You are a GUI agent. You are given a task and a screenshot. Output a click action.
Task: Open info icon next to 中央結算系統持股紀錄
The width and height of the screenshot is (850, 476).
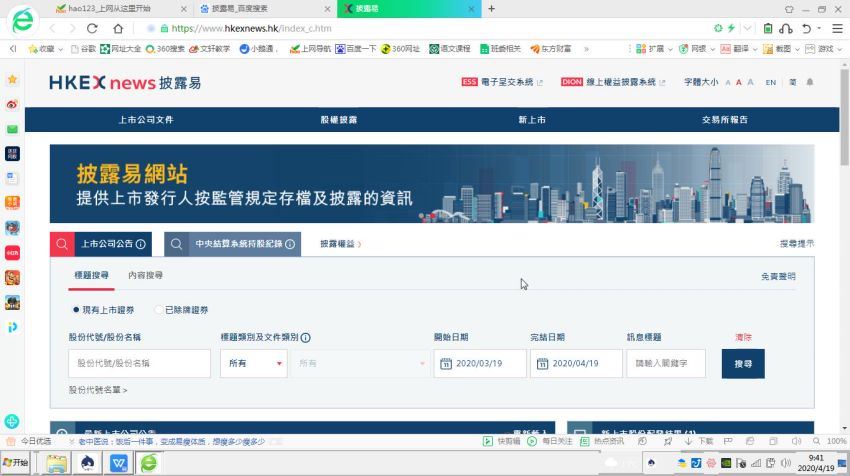point(290,244)
